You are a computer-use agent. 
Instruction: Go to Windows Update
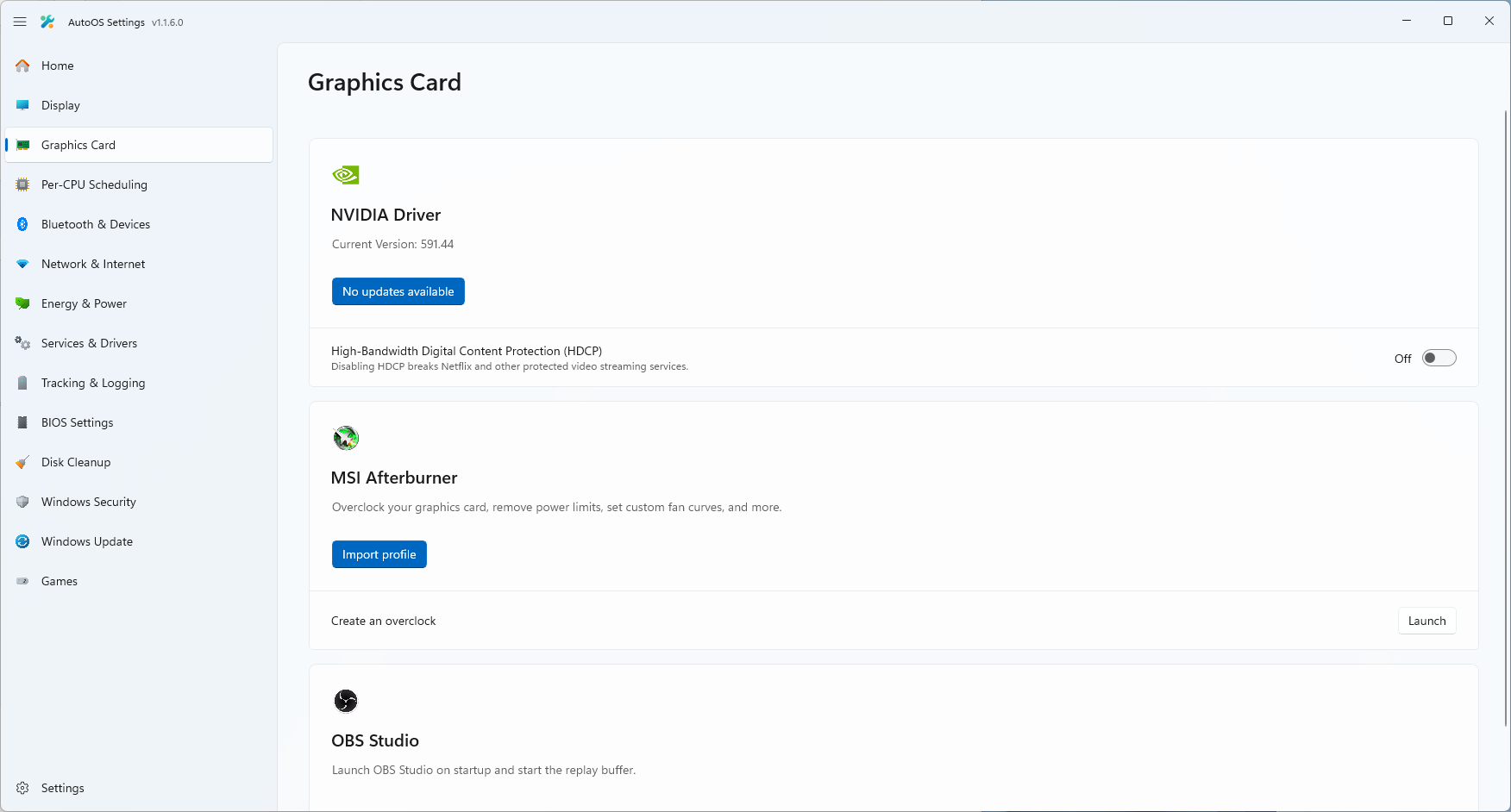point(139,541)
